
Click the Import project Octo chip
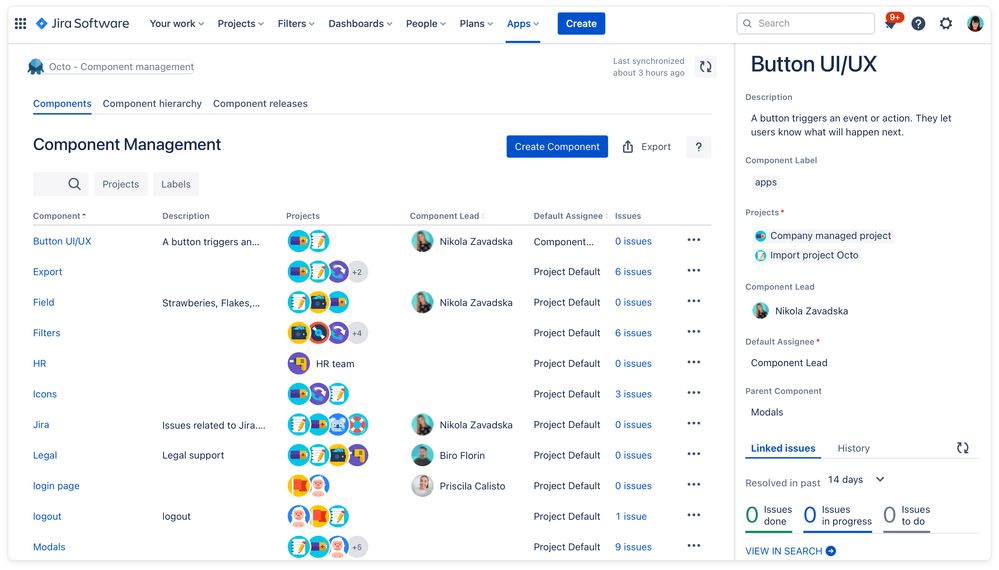click(x=807, y=255)
